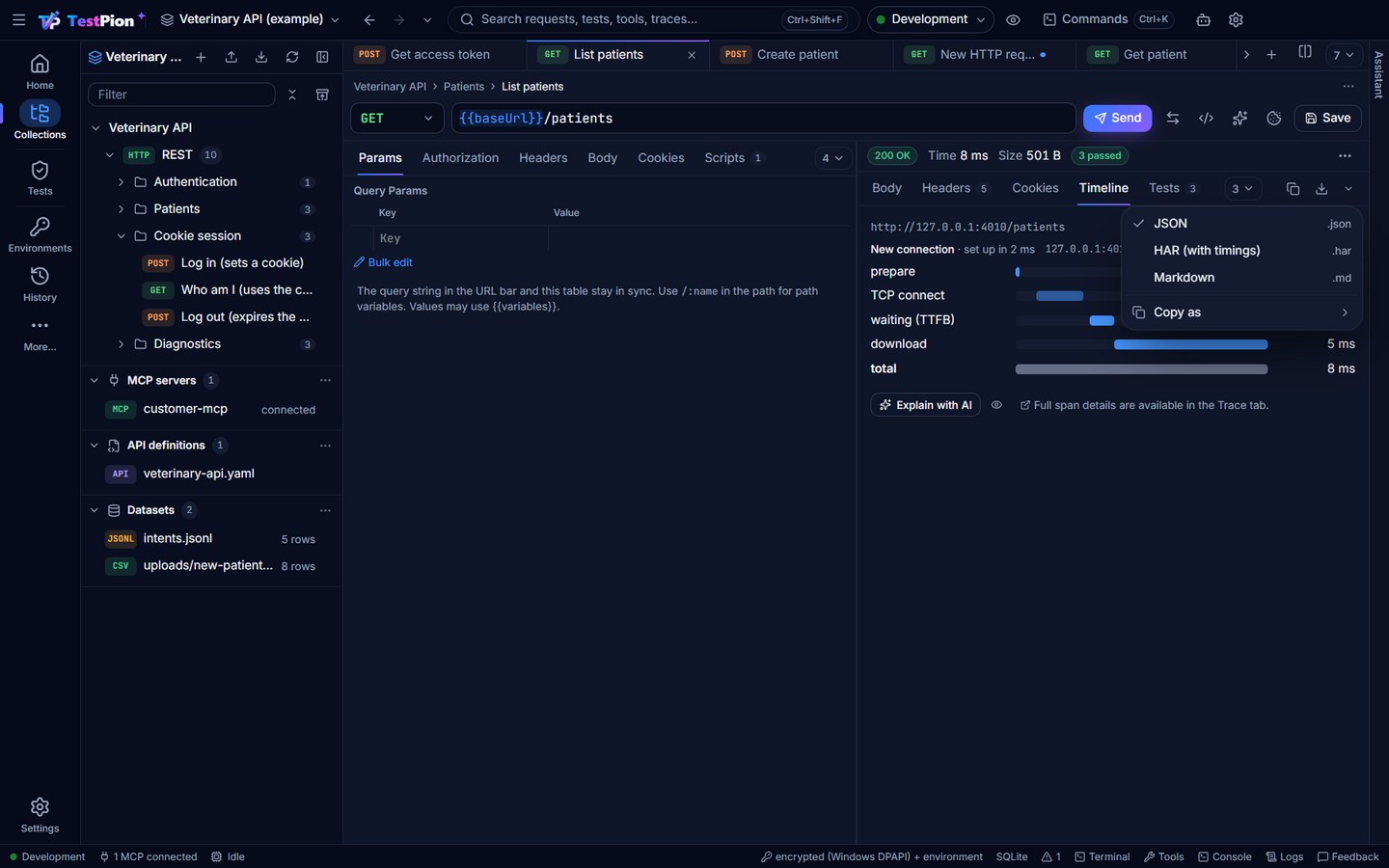This screenshot has height=868, width=1389.
Task: Open the Copy as submenu
Action: tap(1241, 312)
